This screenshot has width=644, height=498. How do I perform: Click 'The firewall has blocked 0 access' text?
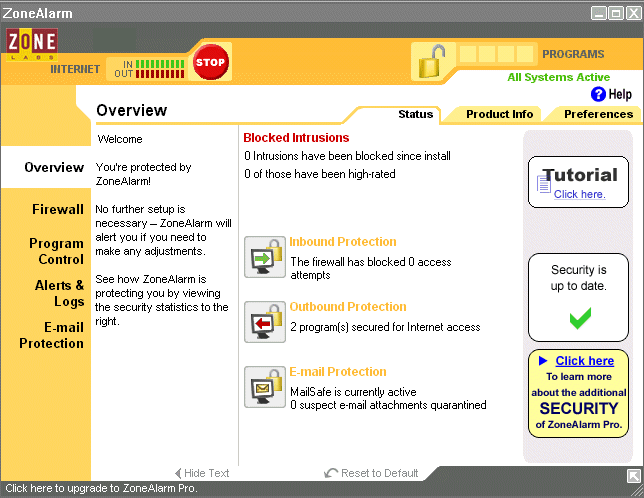[x=371, y=262]
